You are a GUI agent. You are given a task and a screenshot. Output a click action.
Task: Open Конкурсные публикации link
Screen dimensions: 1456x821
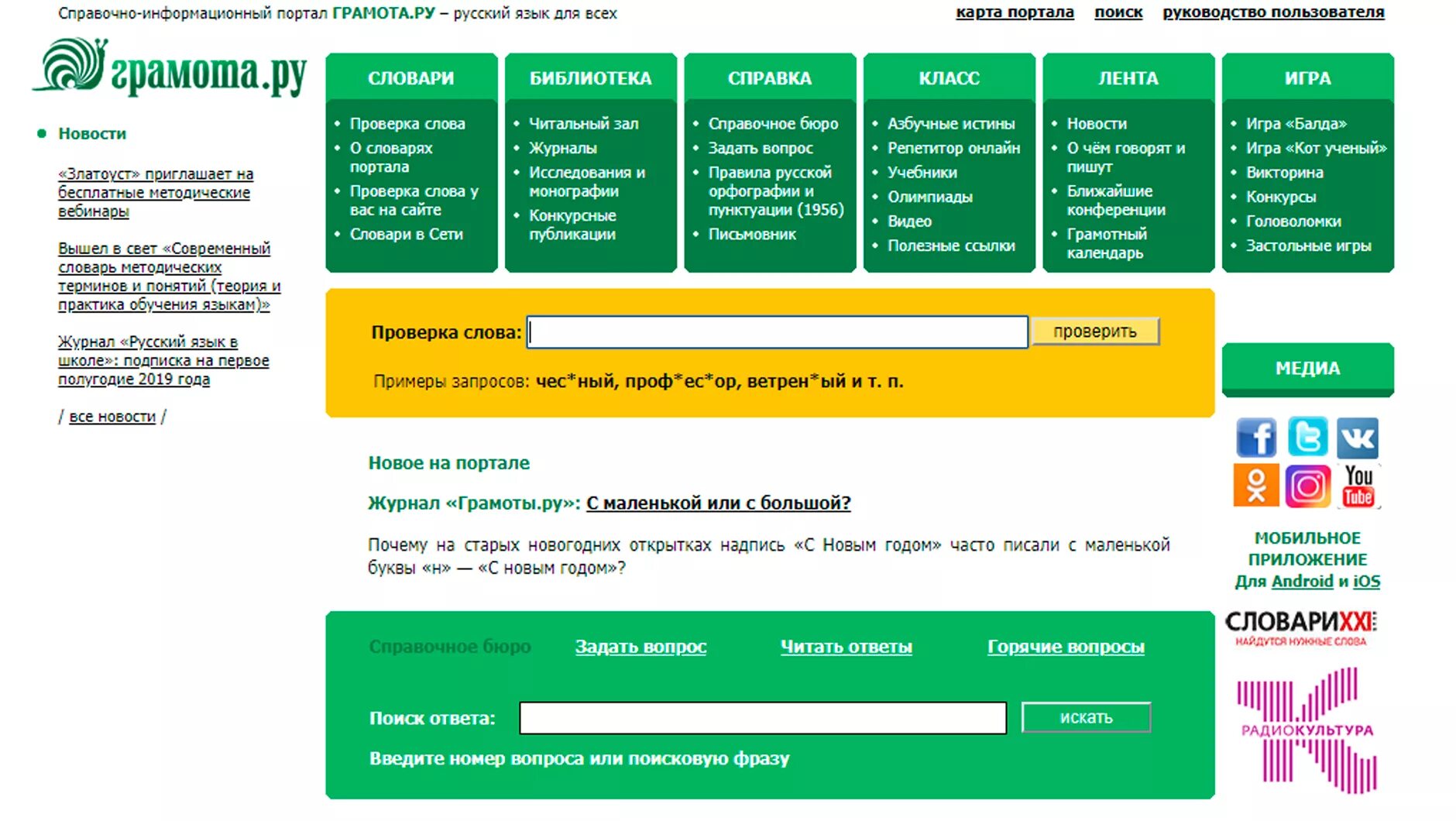click(x=572, y=225)
